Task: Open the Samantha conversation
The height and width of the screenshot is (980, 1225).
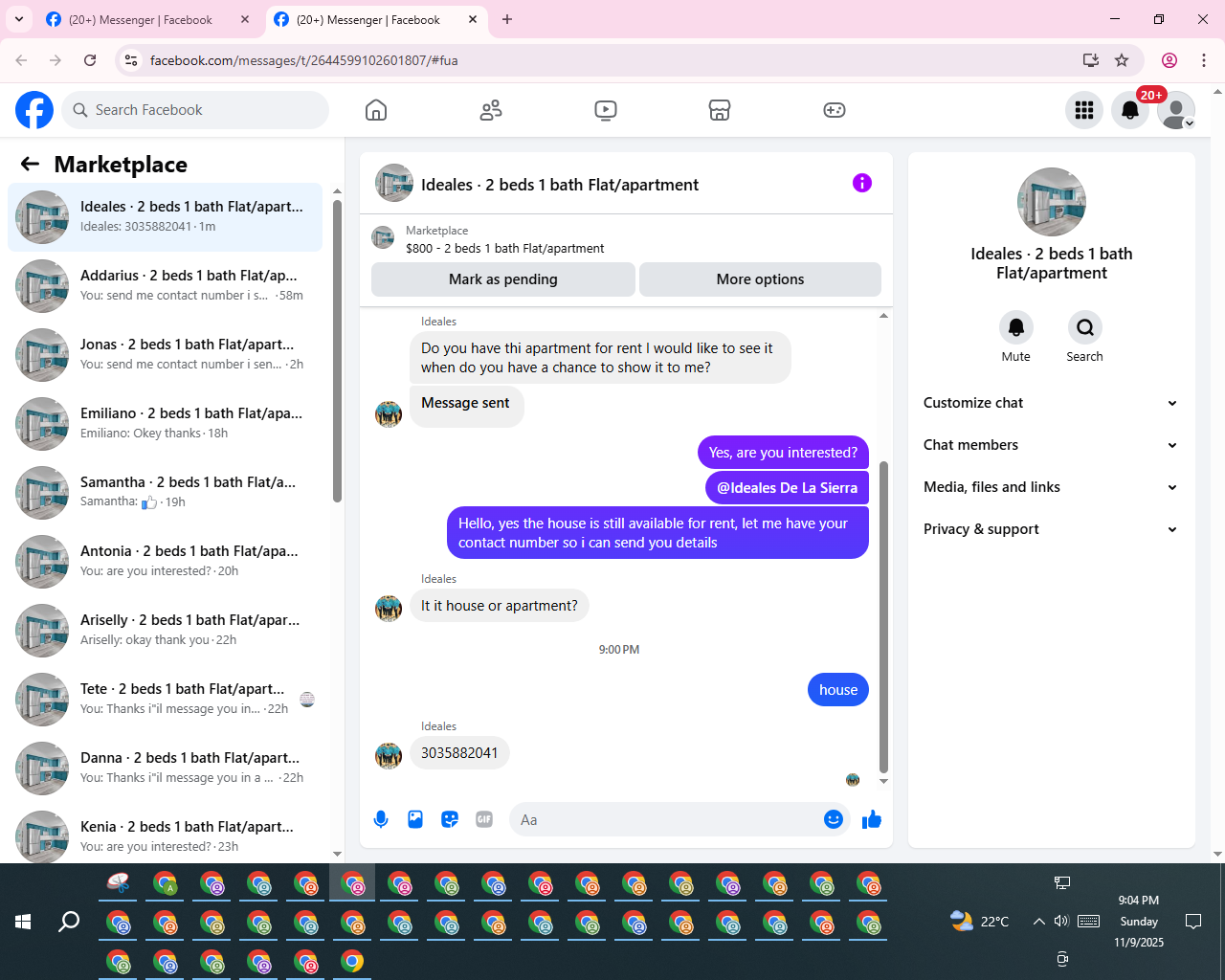Action: click(166, 493)
